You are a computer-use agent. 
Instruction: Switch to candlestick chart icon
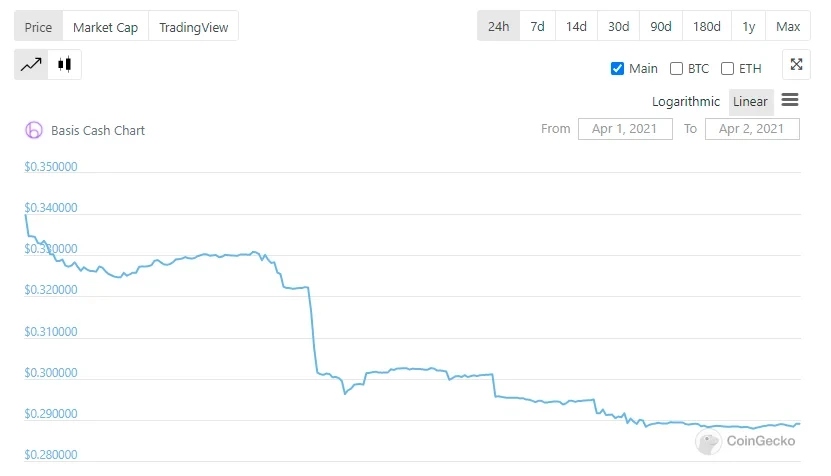[x=65, y=65]
